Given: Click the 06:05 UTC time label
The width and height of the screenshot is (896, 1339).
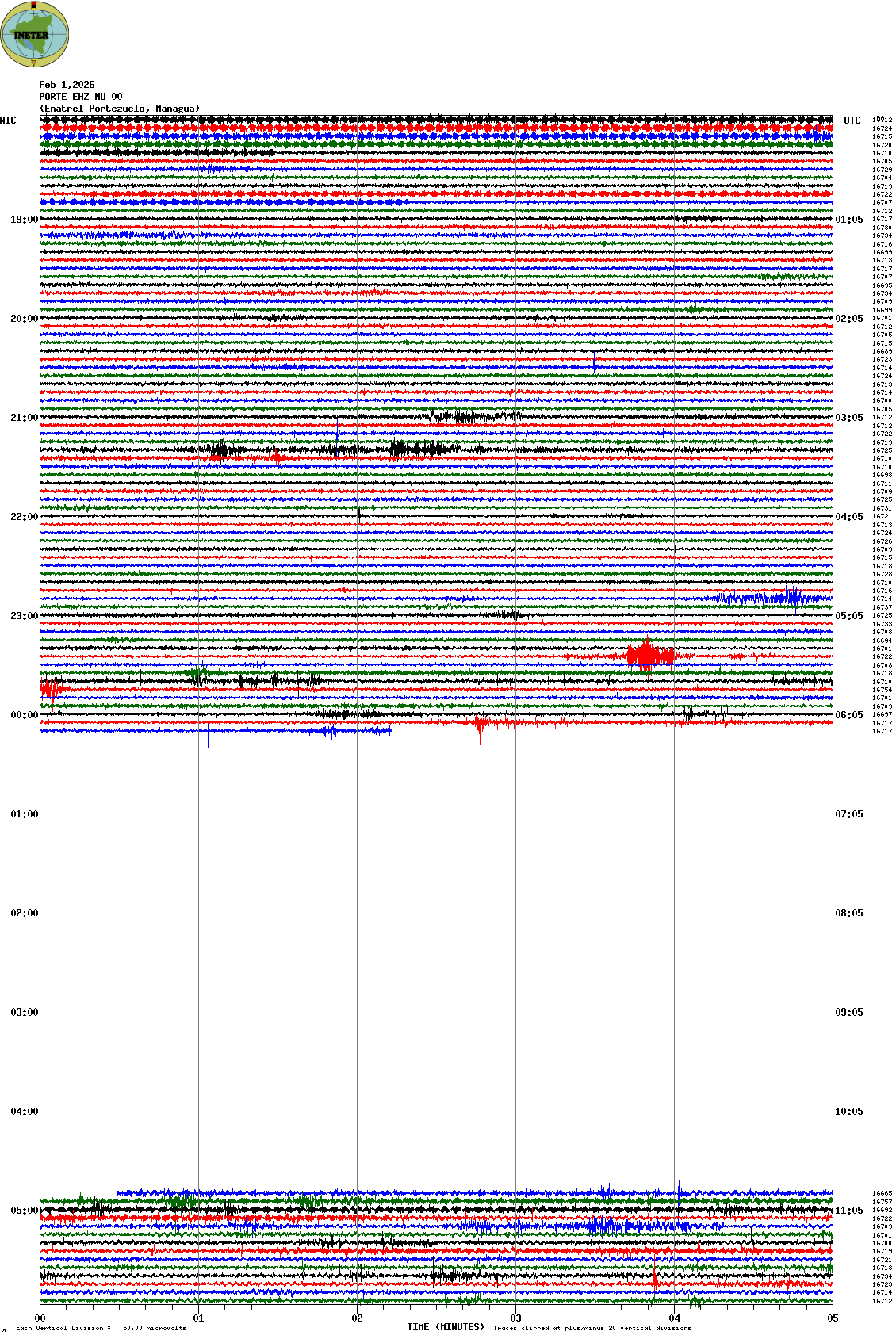Looking at the screenshot, I should click(x=848, y=715).
